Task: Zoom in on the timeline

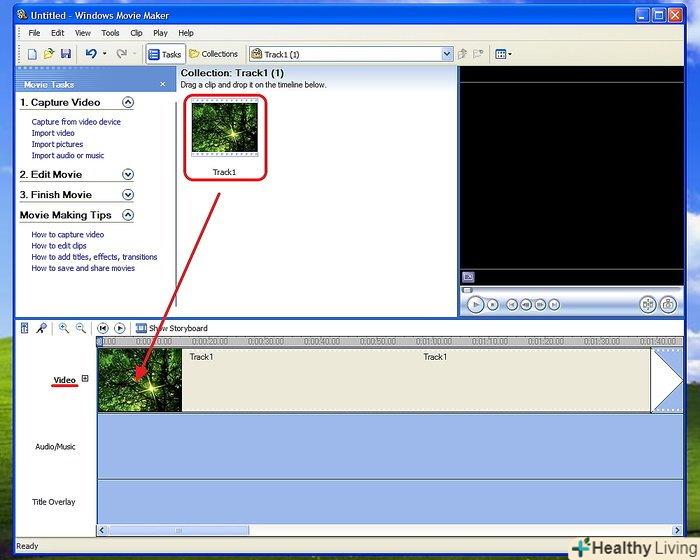Action: [64, 328]
